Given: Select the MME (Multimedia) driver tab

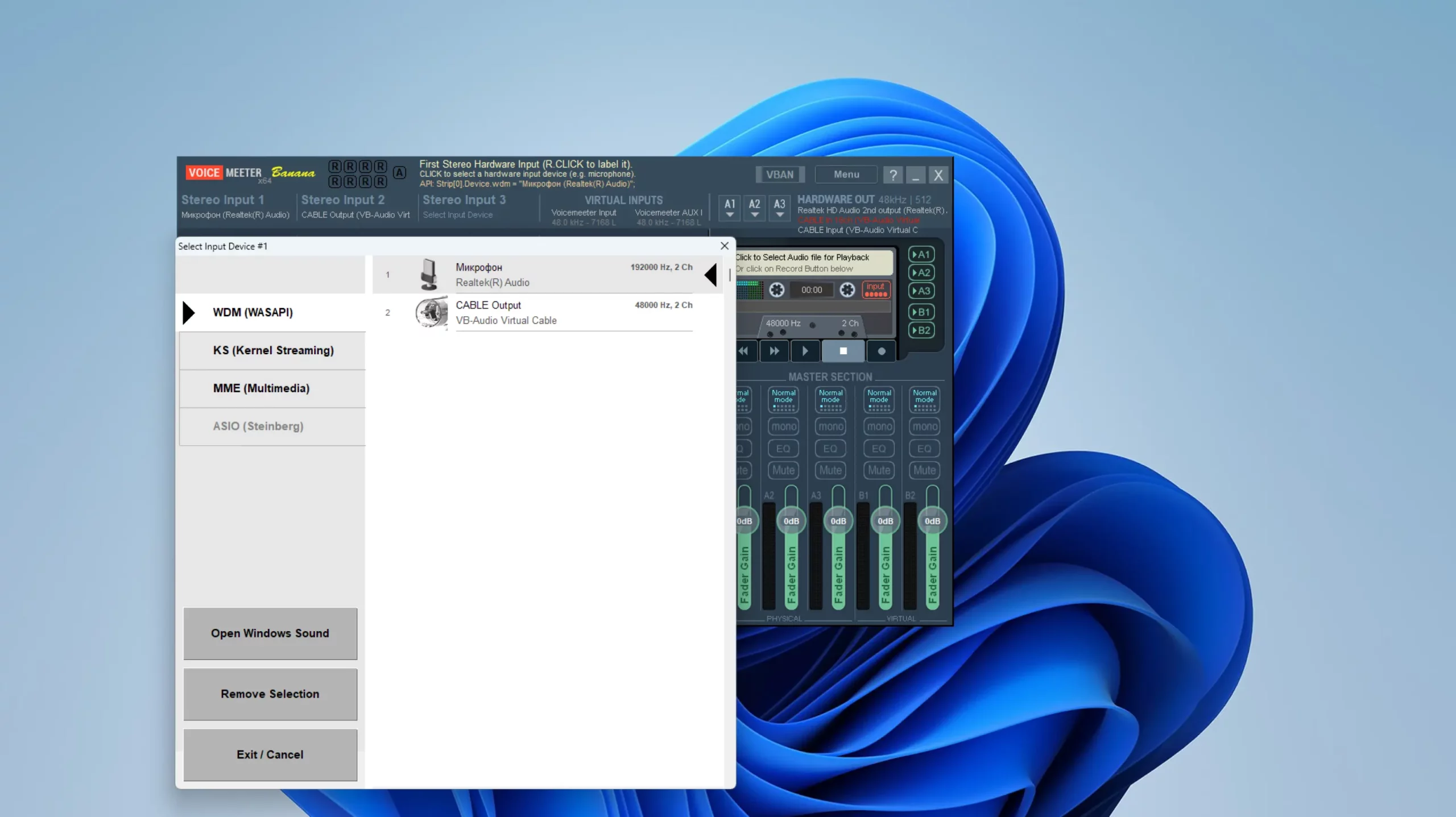Looking at the screenshot, I should (261, 388).
